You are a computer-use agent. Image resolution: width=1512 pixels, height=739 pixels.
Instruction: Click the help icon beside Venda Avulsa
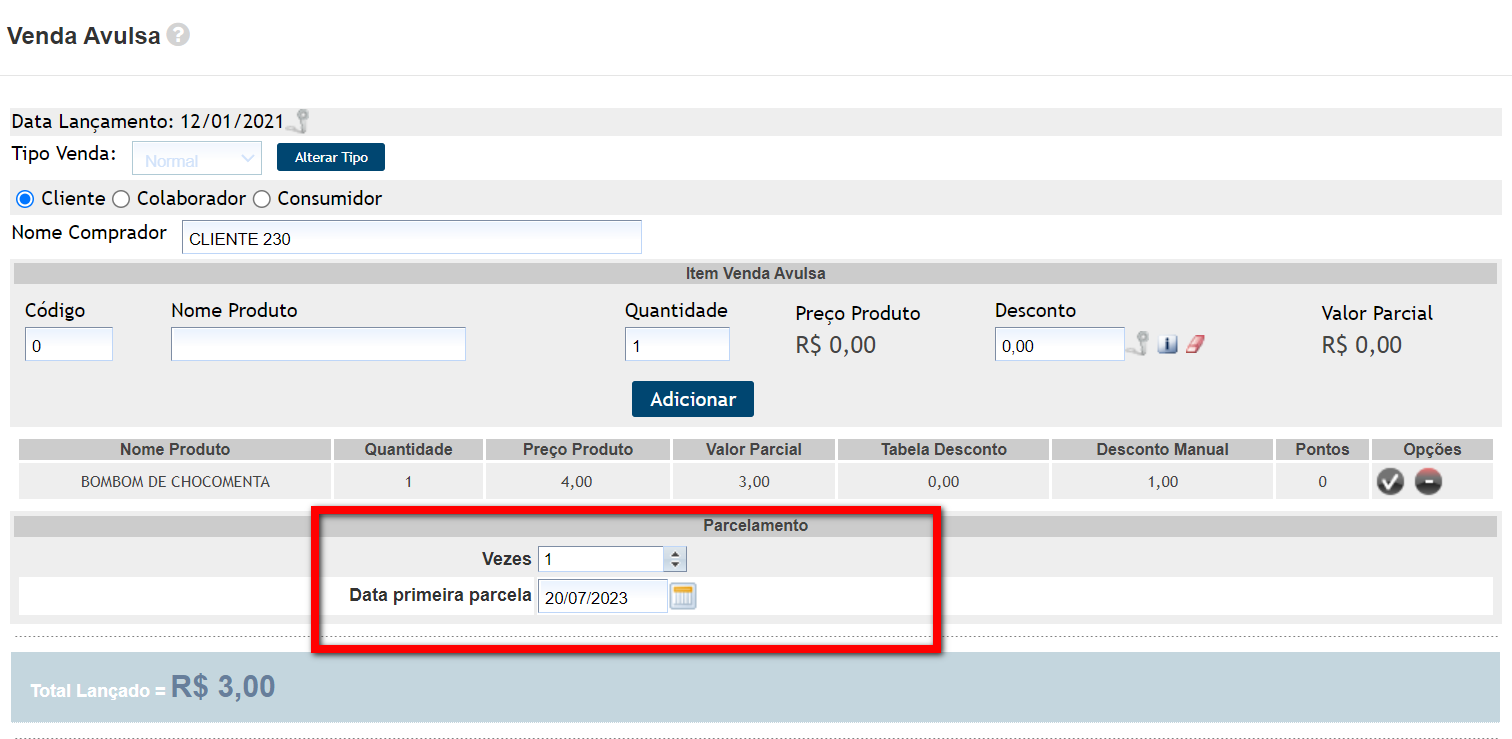178,35
